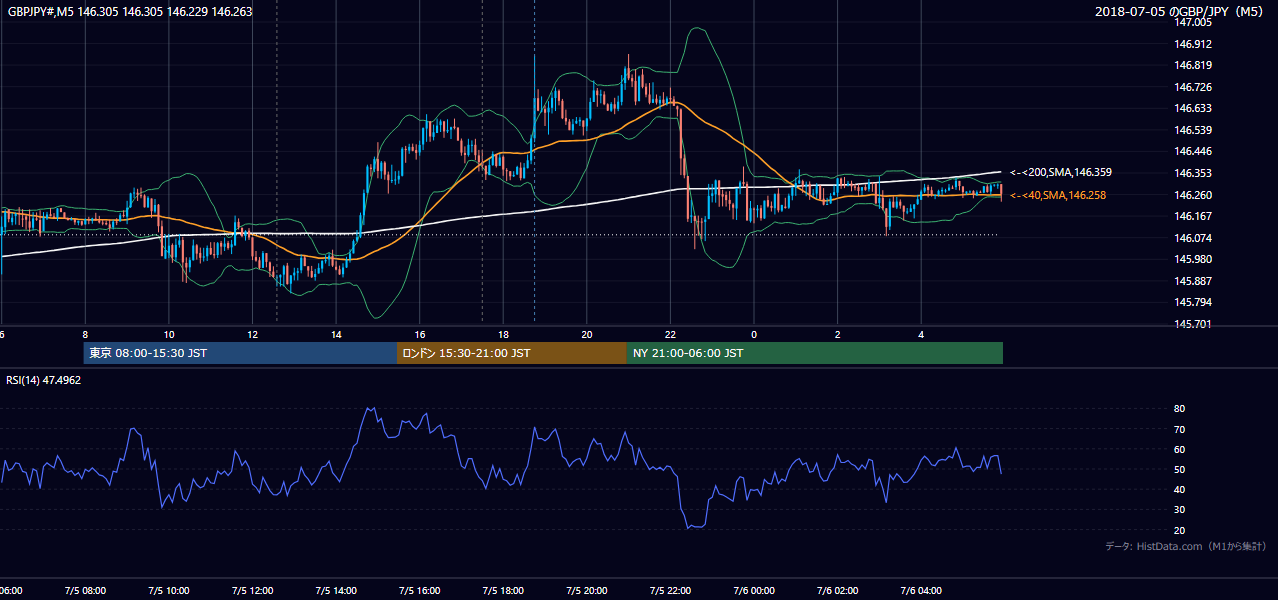Click price axis value 146.726
Screen dimensions: 1278x600
(1194, 87)
